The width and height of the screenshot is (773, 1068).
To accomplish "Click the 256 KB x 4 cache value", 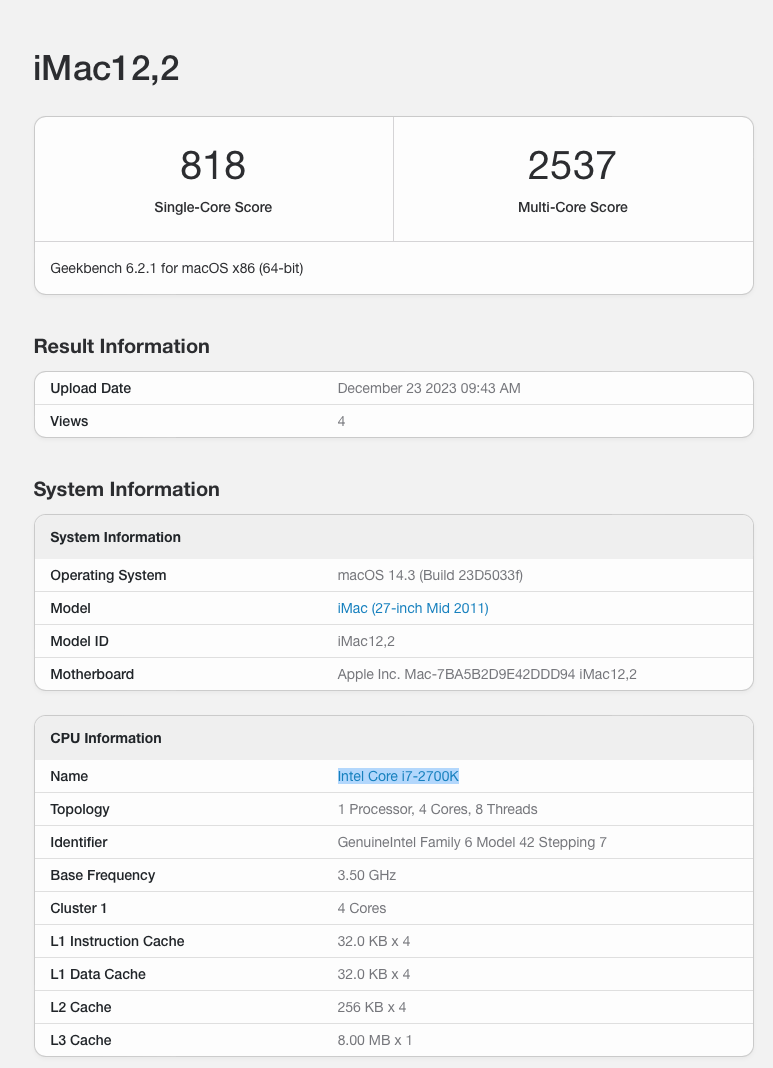I will click(x=372, y=1007).
